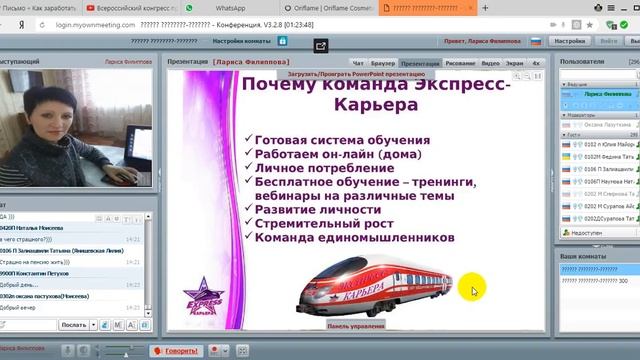Open the shield extension icon in the address bar

point(611,25)
